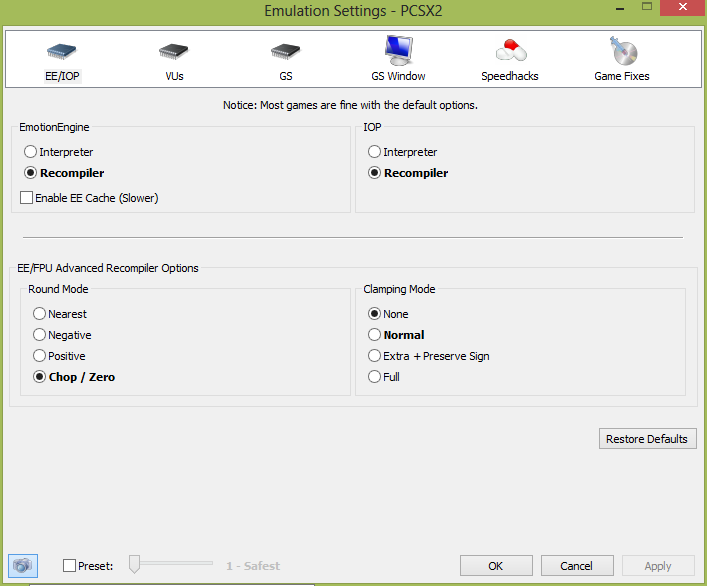Choose Extra + Preserve Sign clamping
Image resolution: width=707 pixels, height=586 pixels.
point(429,356)
